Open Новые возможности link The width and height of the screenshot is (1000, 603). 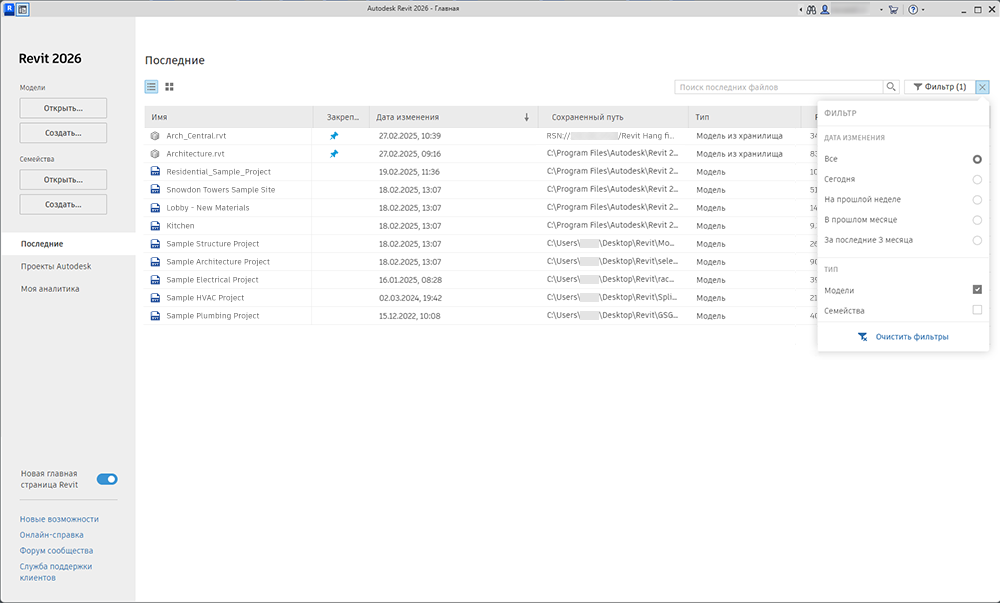(59, 519)
